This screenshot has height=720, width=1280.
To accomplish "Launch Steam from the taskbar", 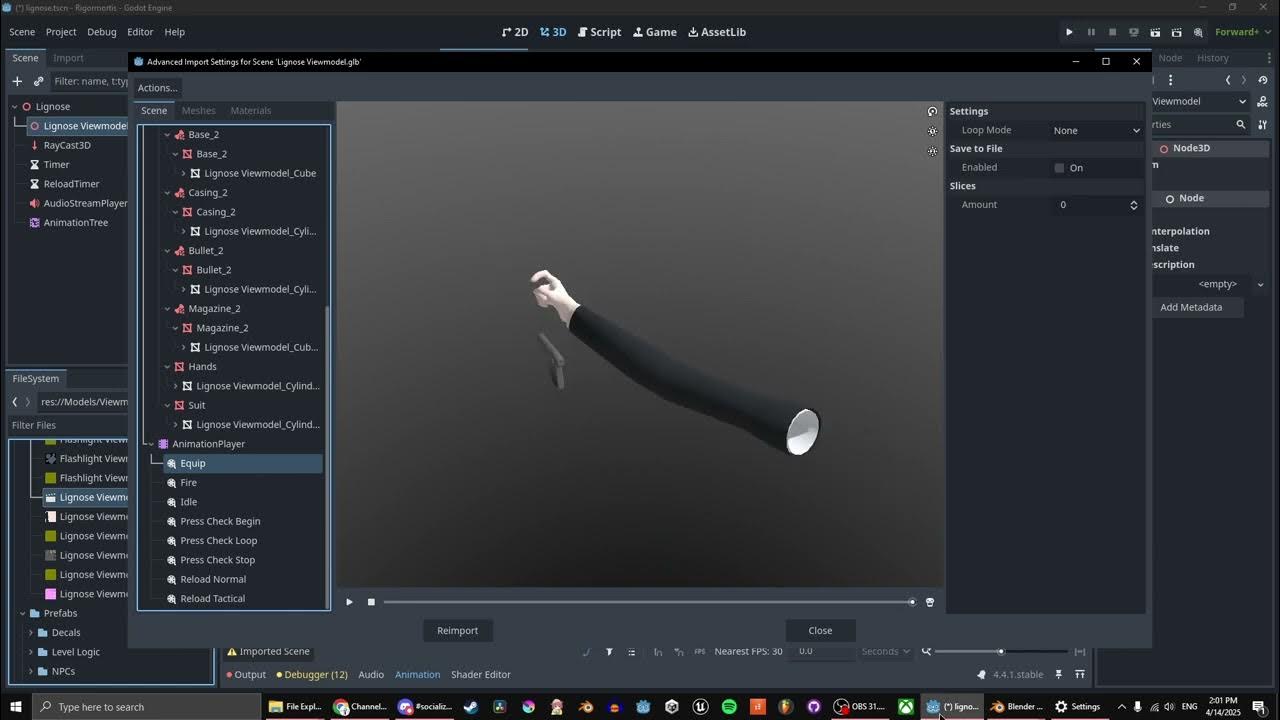I will click(471, 707).
